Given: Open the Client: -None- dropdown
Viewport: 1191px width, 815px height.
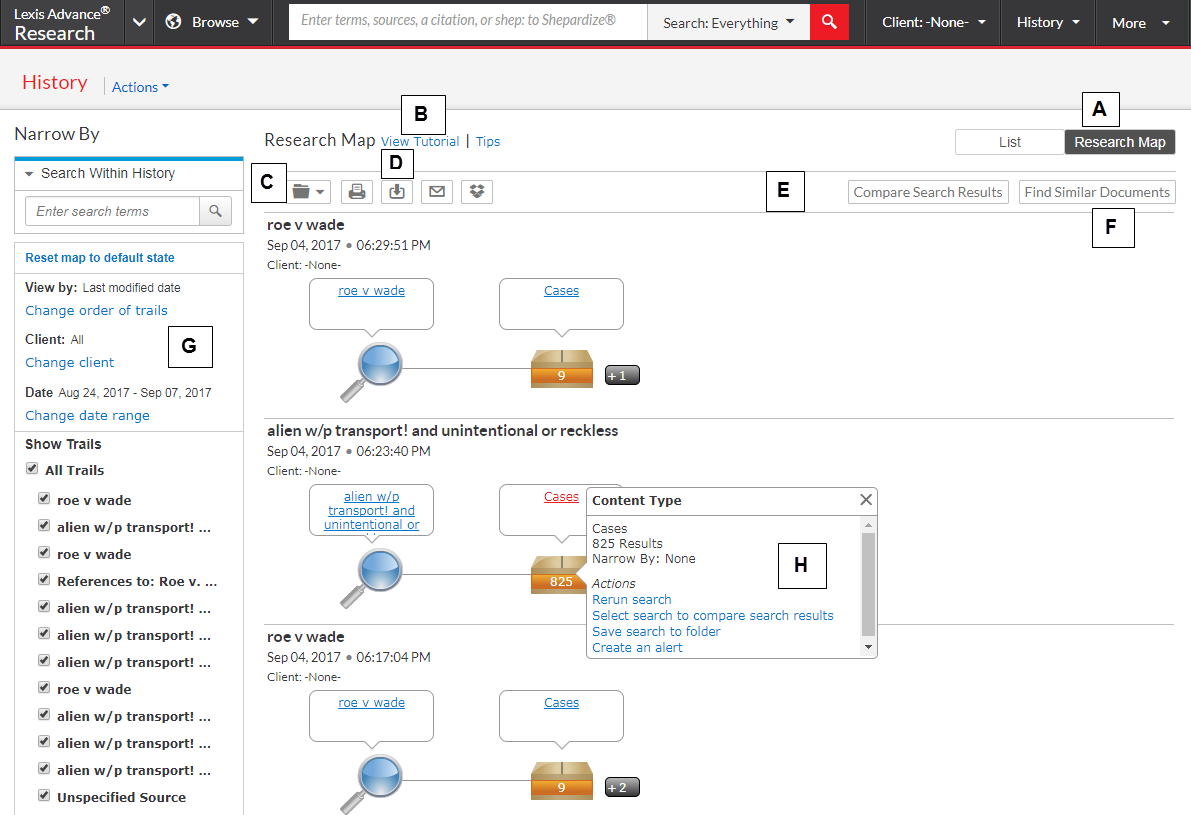Looking at the screenshot, I should click(x=934, y=22).
